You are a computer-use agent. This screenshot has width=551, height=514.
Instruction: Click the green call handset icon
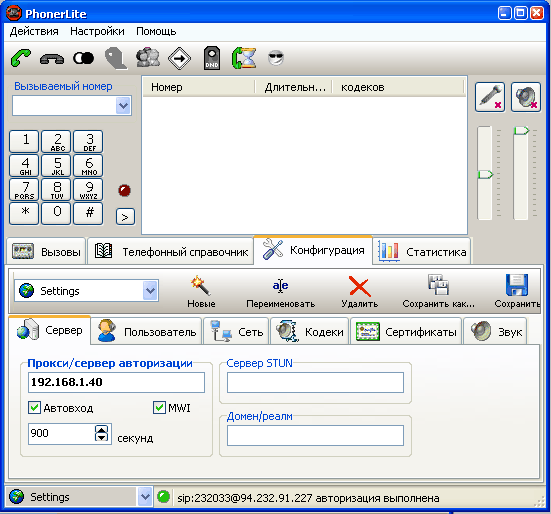click(21, 58)
